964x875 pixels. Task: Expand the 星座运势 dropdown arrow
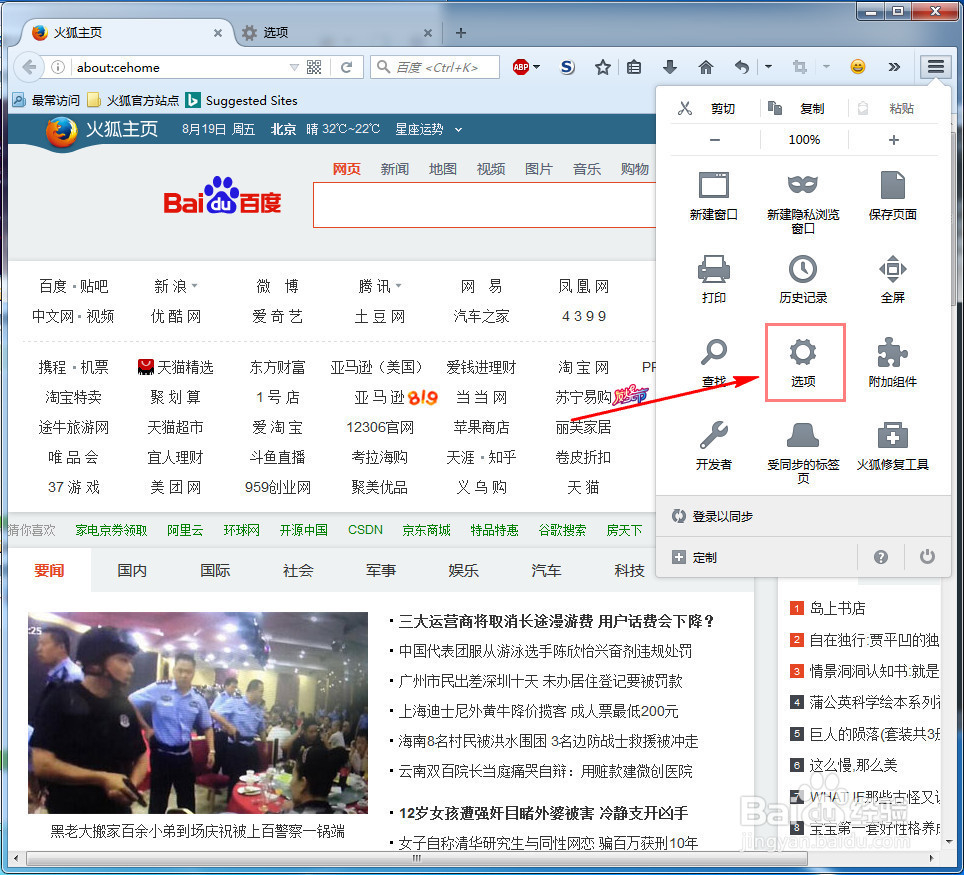click(x=458, y=128)
